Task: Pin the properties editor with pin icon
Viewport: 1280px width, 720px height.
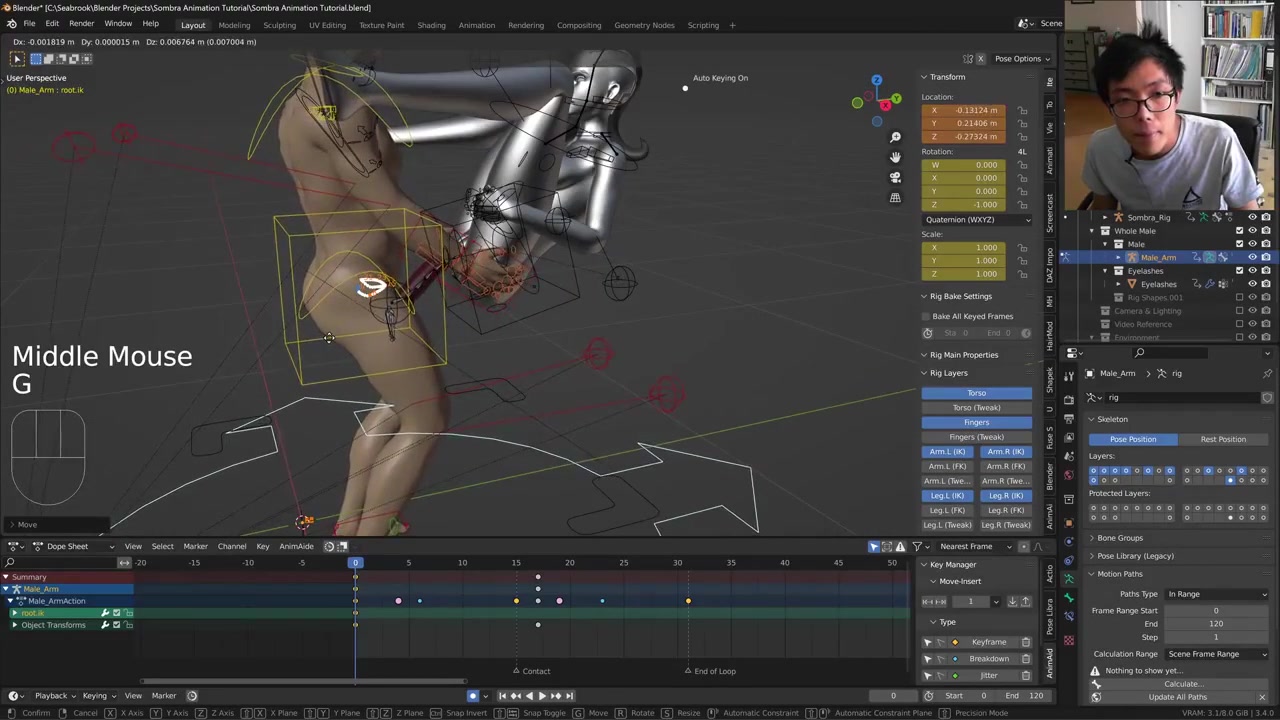Action: 1267,374
